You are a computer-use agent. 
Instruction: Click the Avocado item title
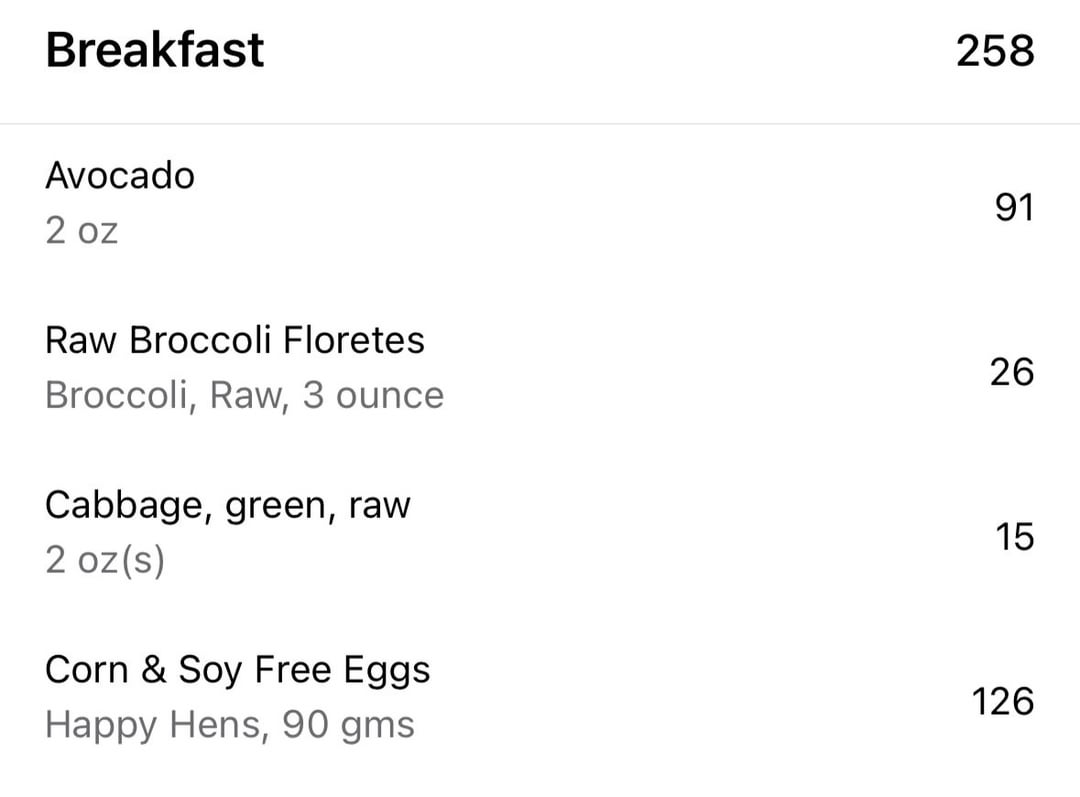120,176
